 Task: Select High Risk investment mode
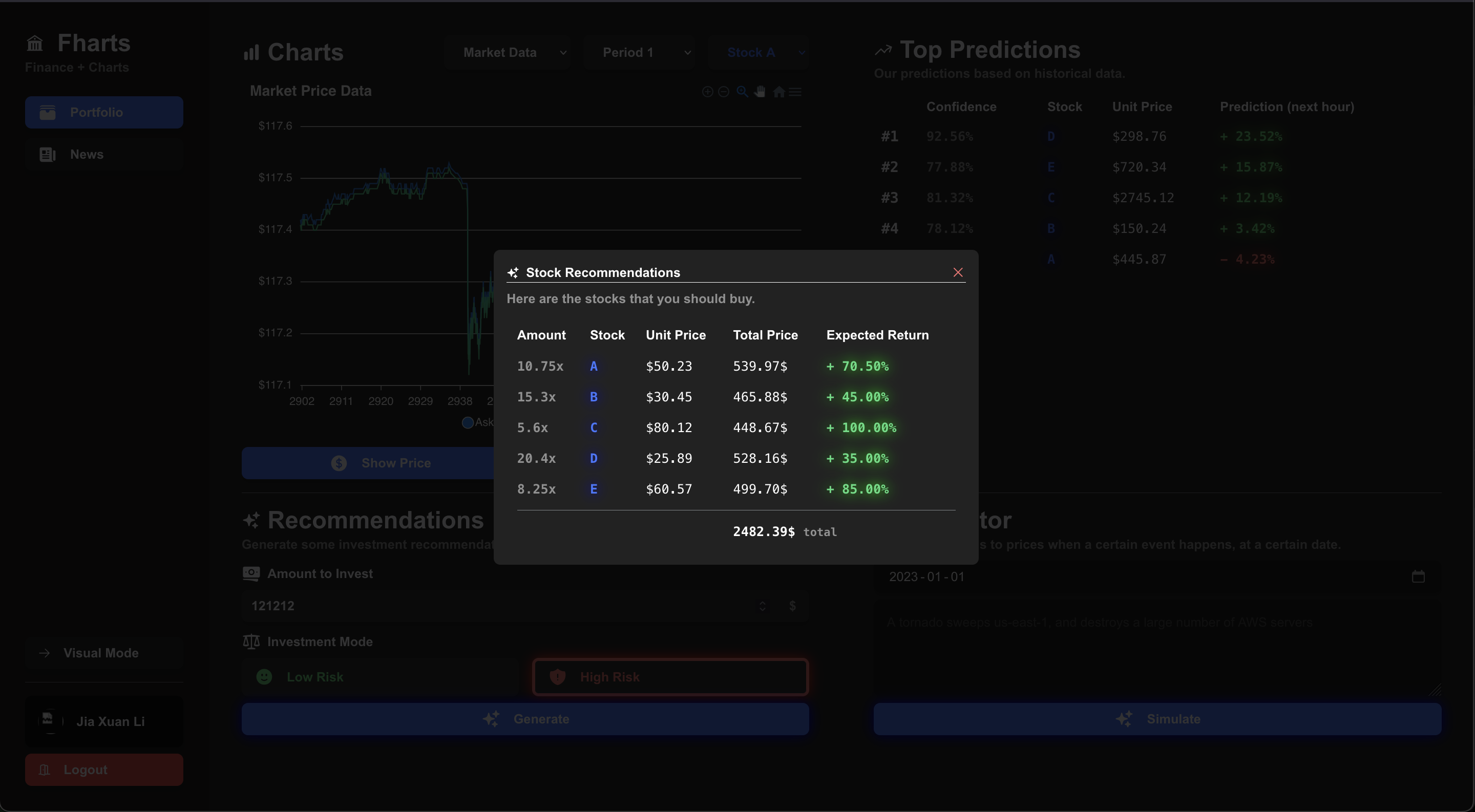tap(670, 677)
